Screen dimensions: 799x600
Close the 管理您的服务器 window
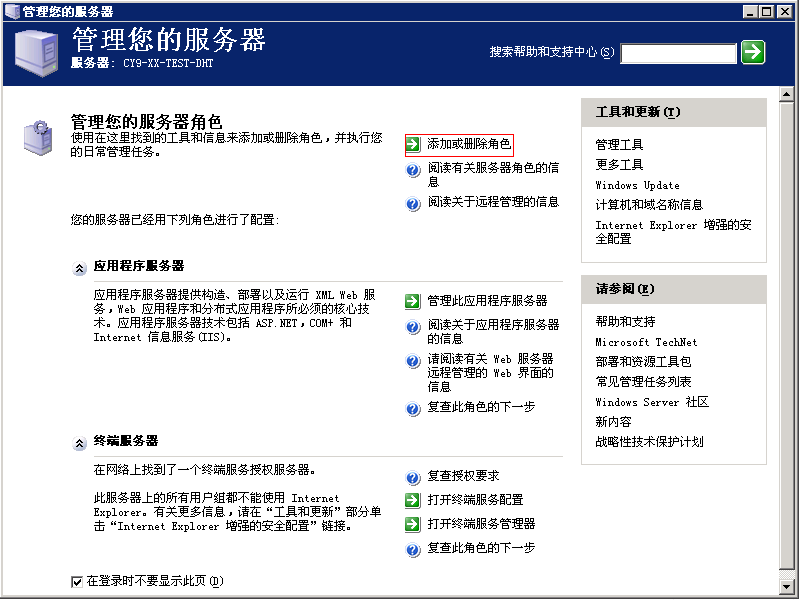tap(784, 12)
